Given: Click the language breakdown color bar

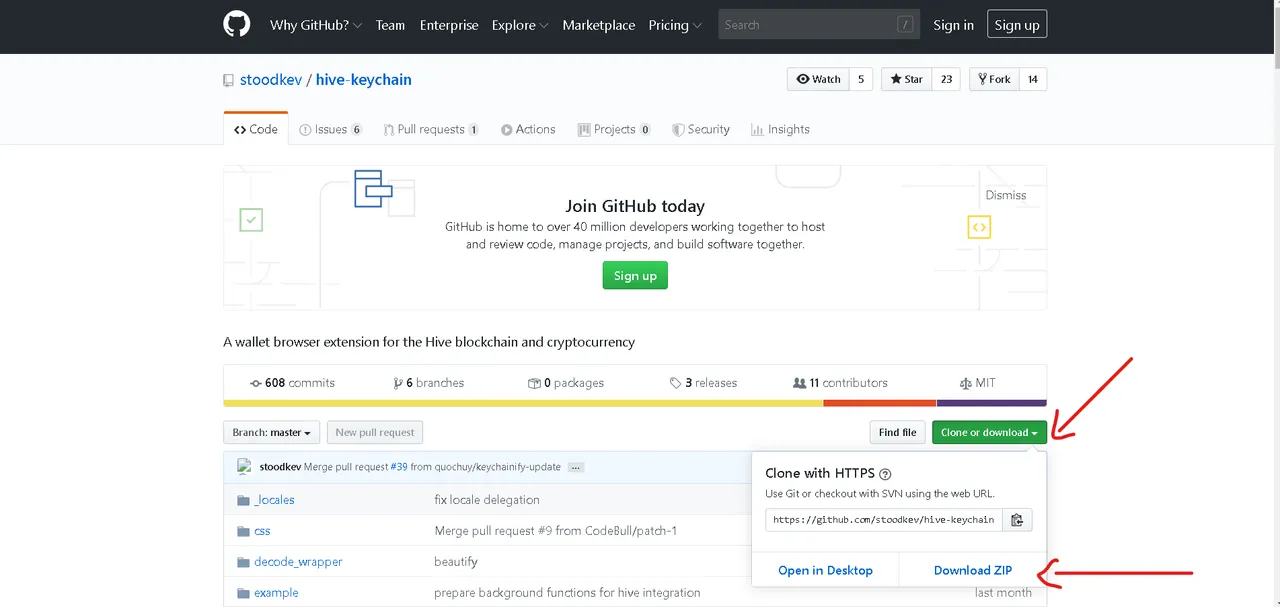Looking at the screenshot, I should [635, 403].
